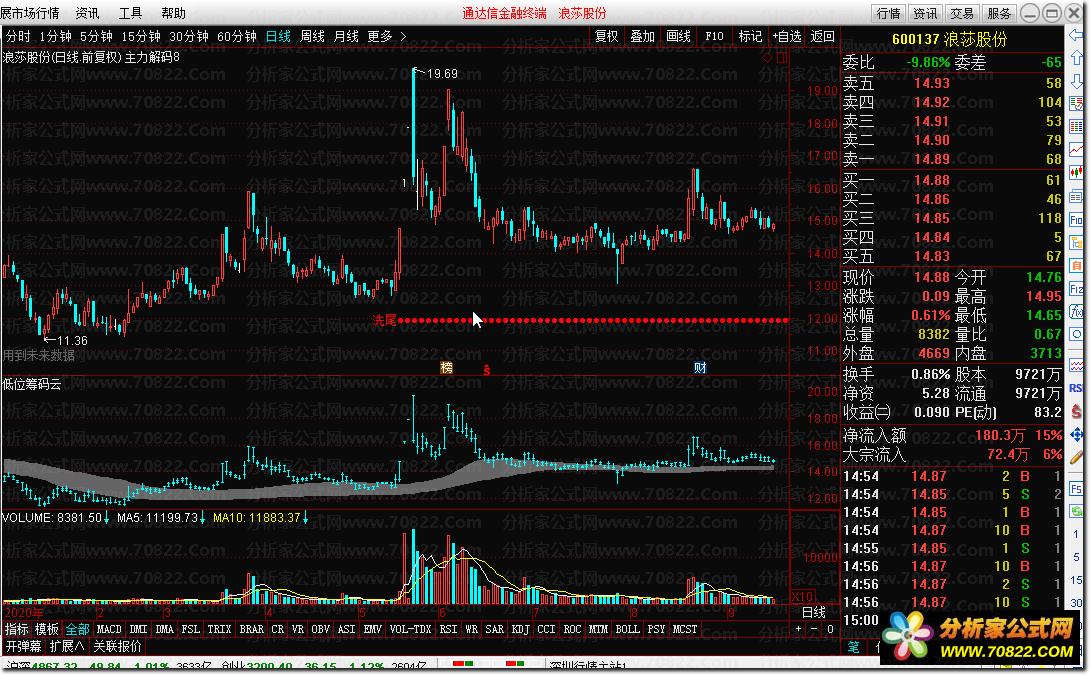This screenshot has height=676, width=1092.
Task: Click the down arrow icon in right sidebar
Action: click(x=1076, y=80)
